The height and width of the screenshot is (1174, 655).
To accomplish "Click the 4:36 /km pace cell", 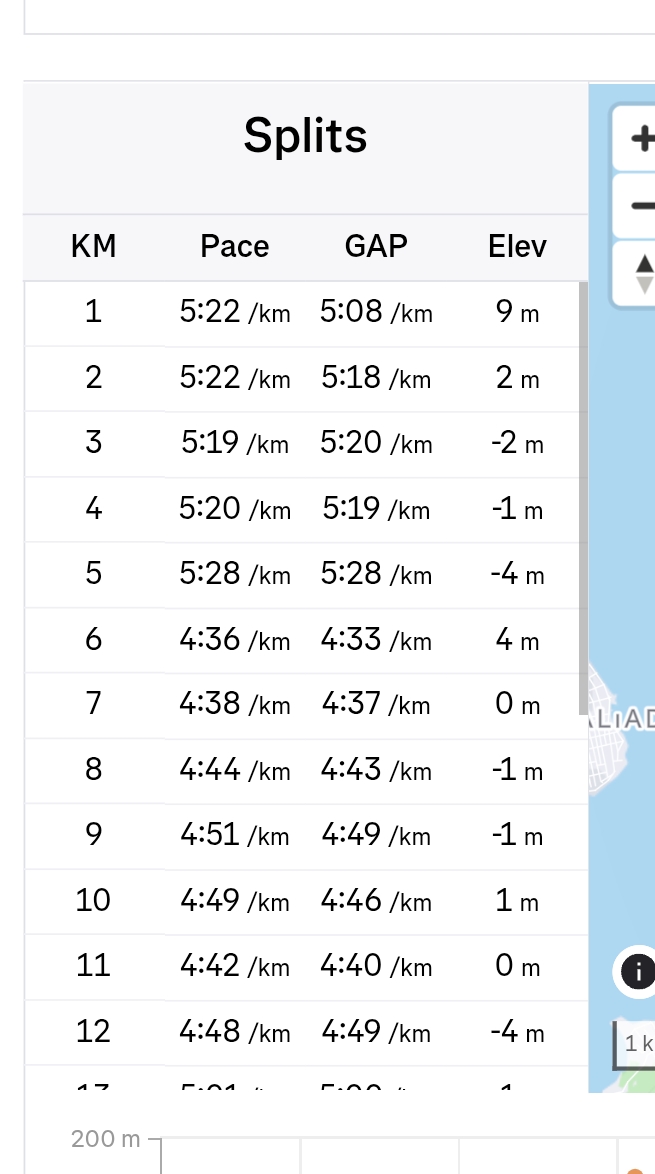I will pyautogui.click(x=235, y=639).
